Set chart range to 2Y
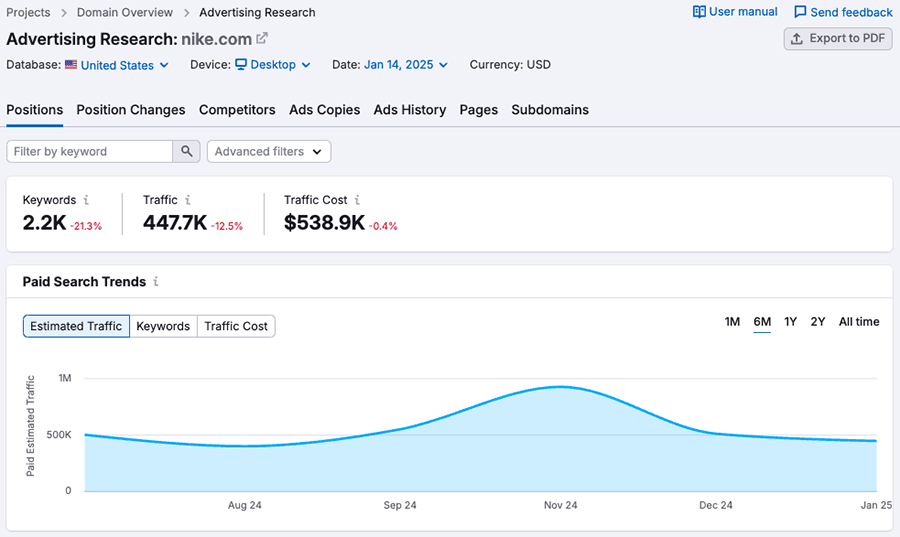 pos(818,322)
